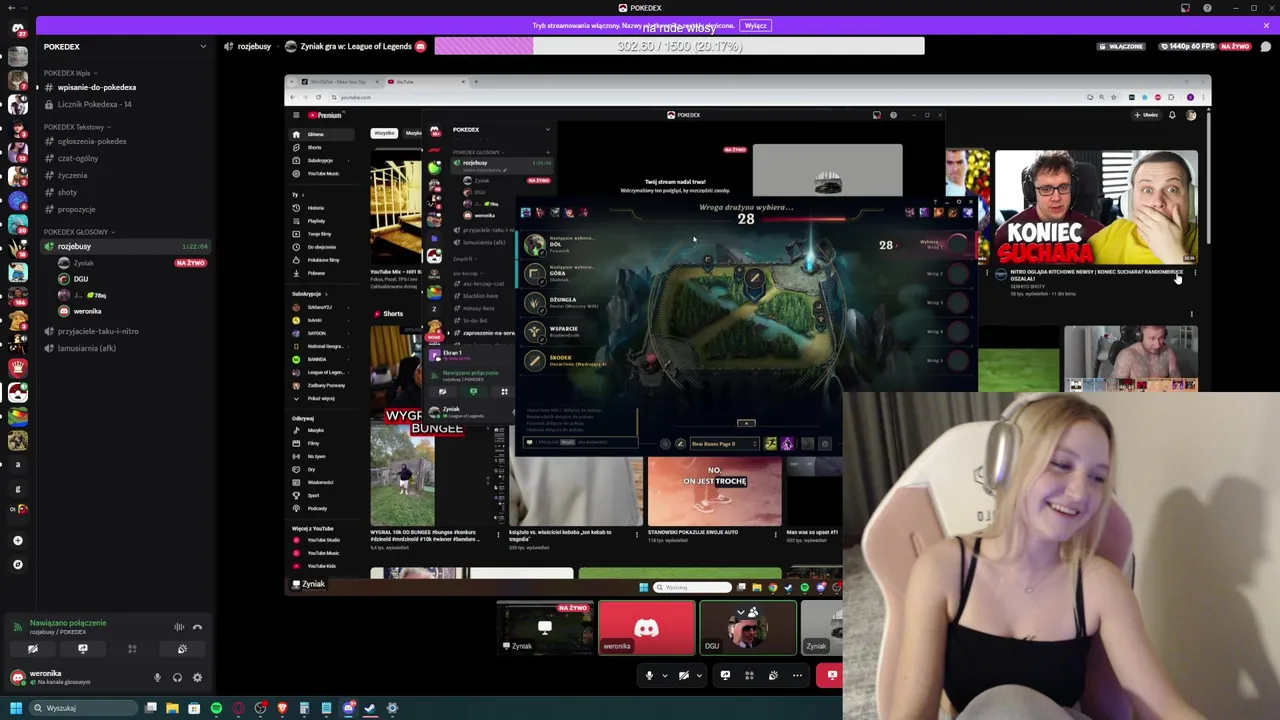Click the Discord logo beside League of Legends
This screenshot has width=1280, height=720.
(420, 46)
